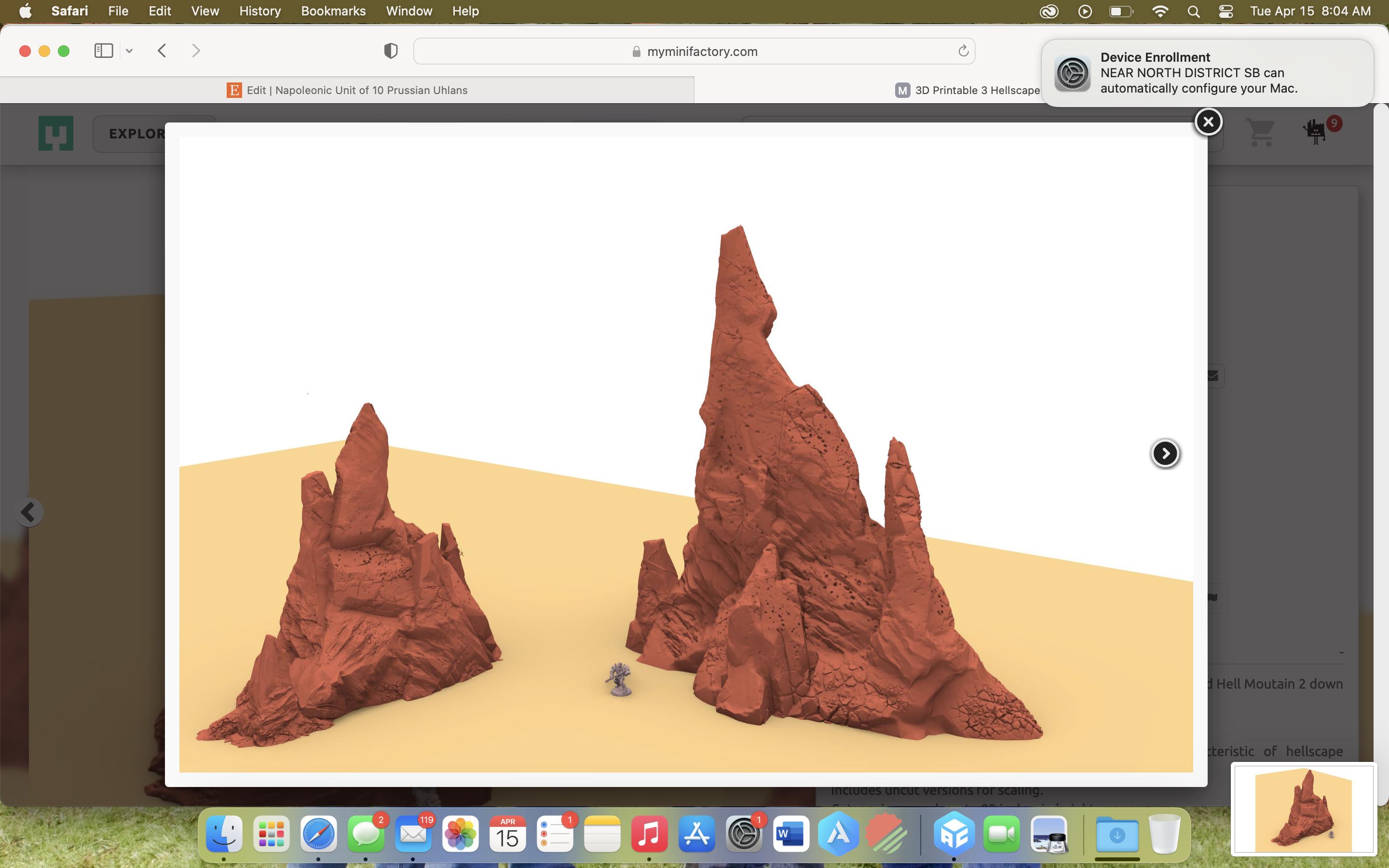The height and width of the screenshot is (868, 1389).
Task: Go back in Safari history
Action: 162,51
